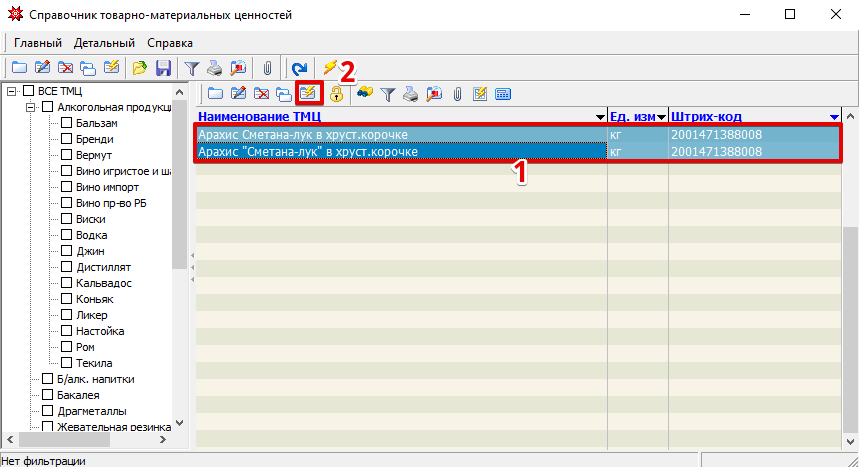Select the Текила tree item
The width and height of the screenshot is (859, 467).
(94, 363)
